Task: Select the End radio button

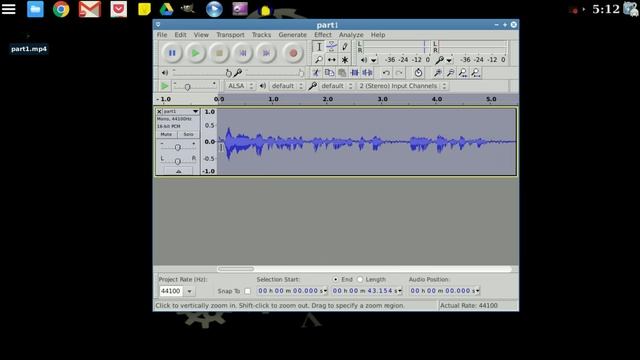Action: [x=336, y=280]
